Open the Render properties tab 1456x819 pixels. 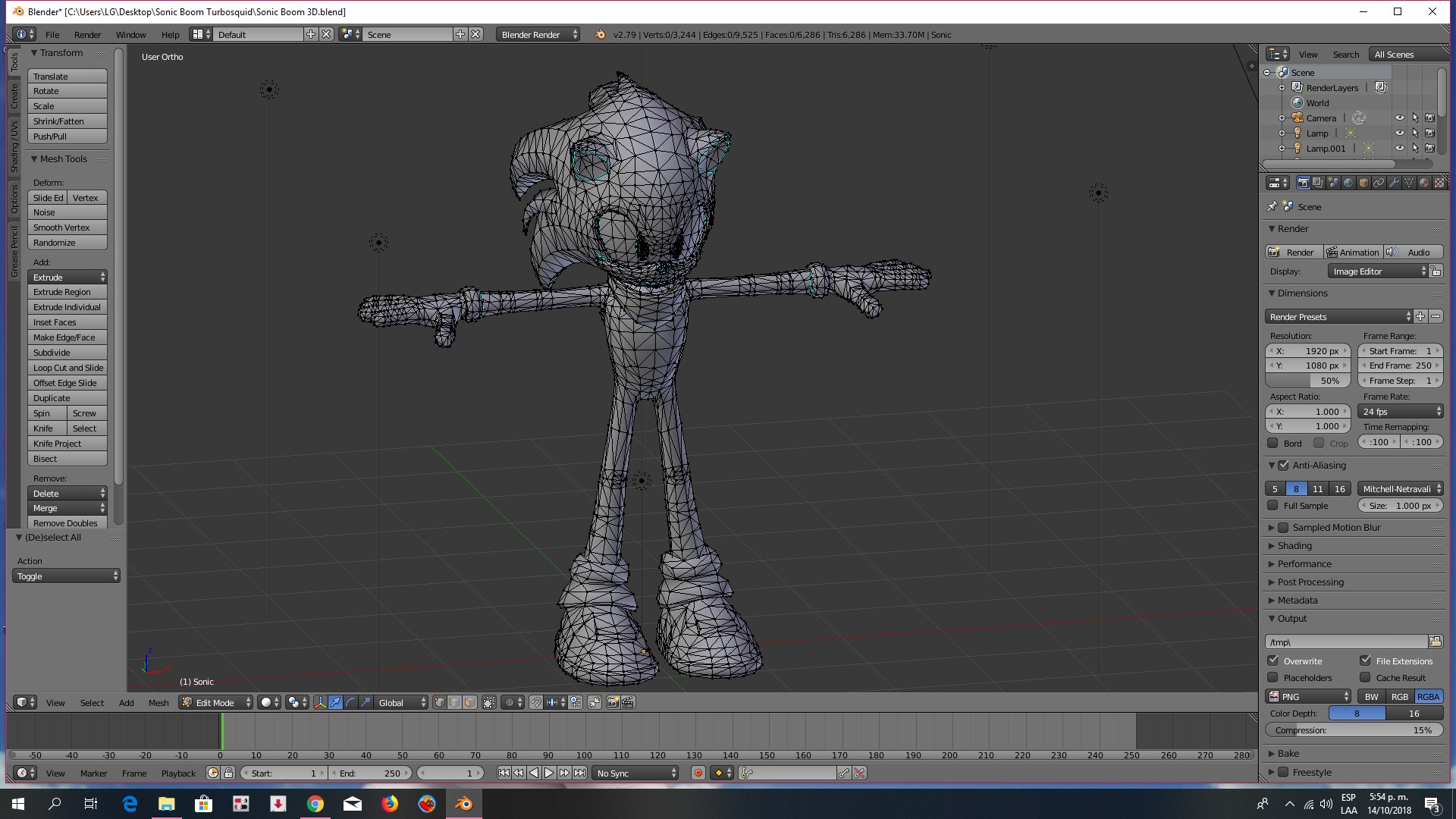[x=1303, y=183]
